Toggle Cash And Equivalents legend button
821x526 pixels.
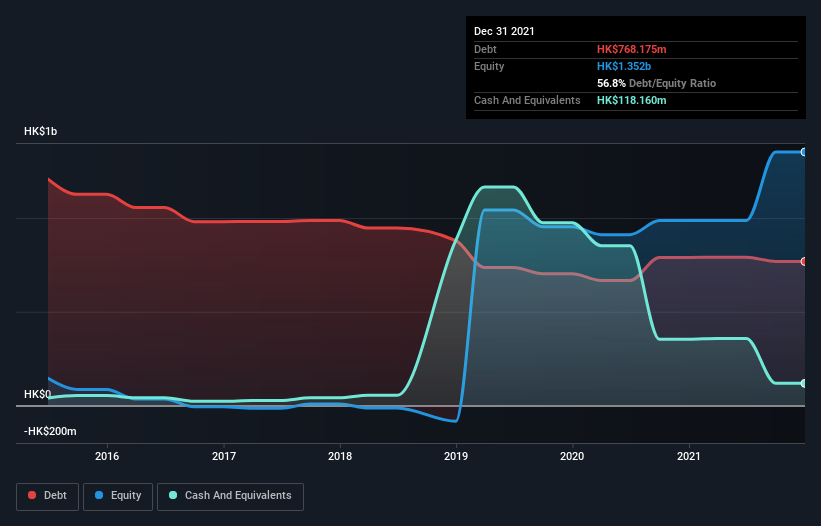click(230, 496)
